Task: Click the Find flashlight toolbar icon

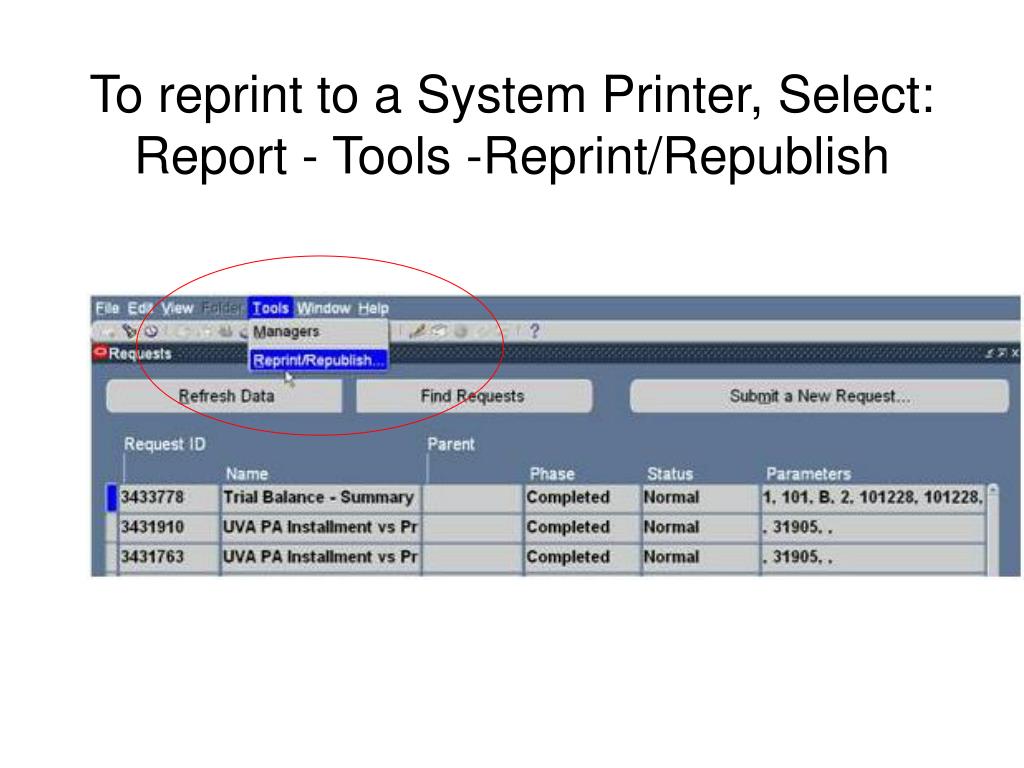Action: [x=129, y=331]
